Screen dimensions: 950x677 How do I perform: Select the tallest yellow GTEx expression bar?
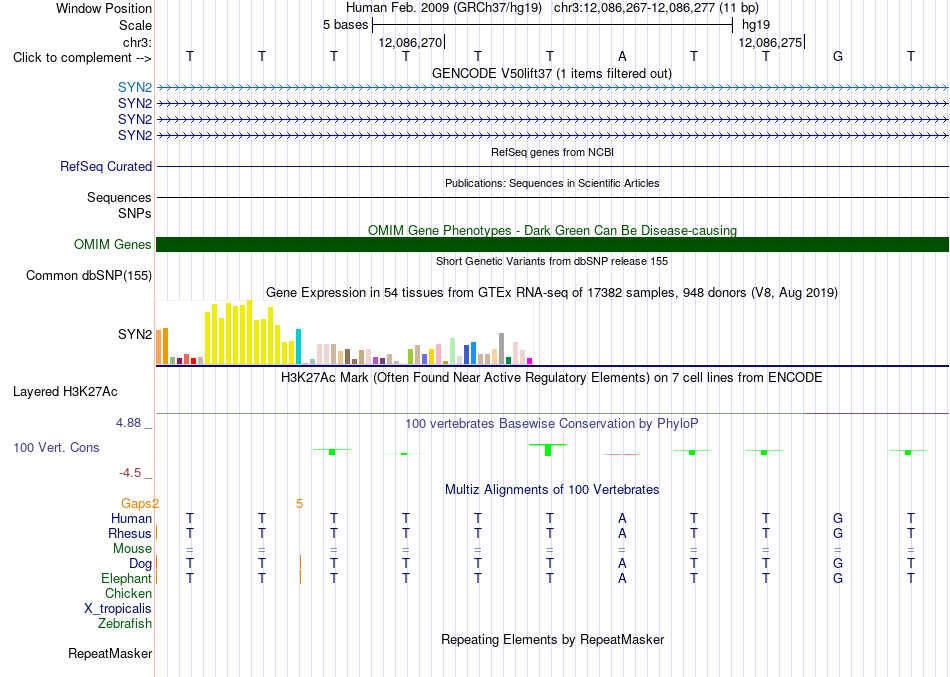click(249, 332)
